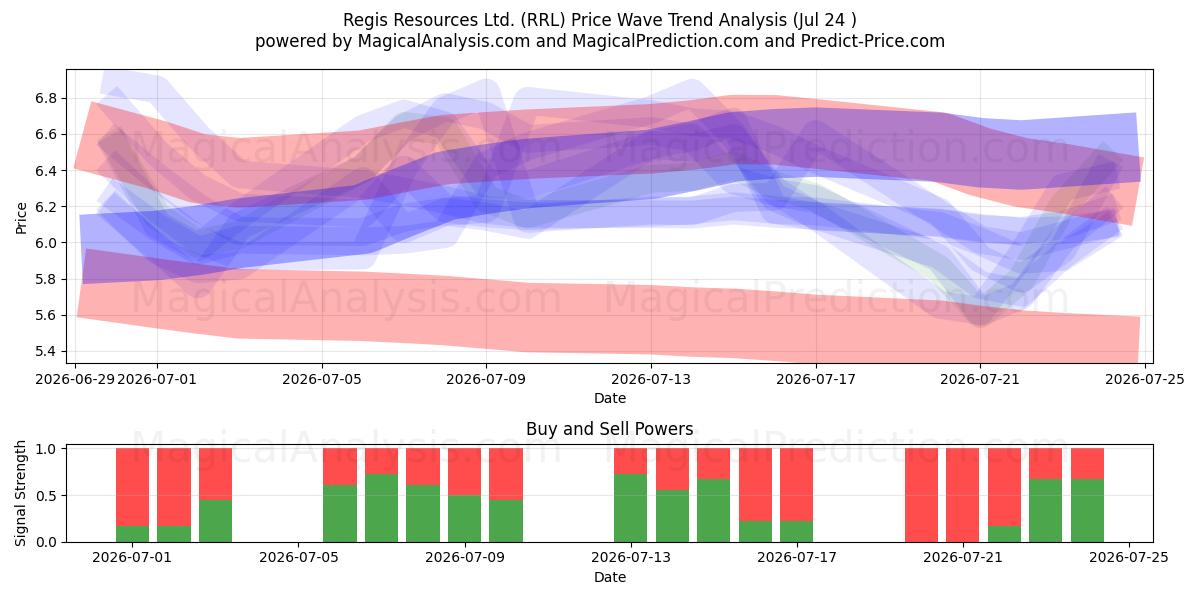Click the 'Buy and Sell Powers' chart title
Viewport: 1200px width, 600px height.
[610, 429]
